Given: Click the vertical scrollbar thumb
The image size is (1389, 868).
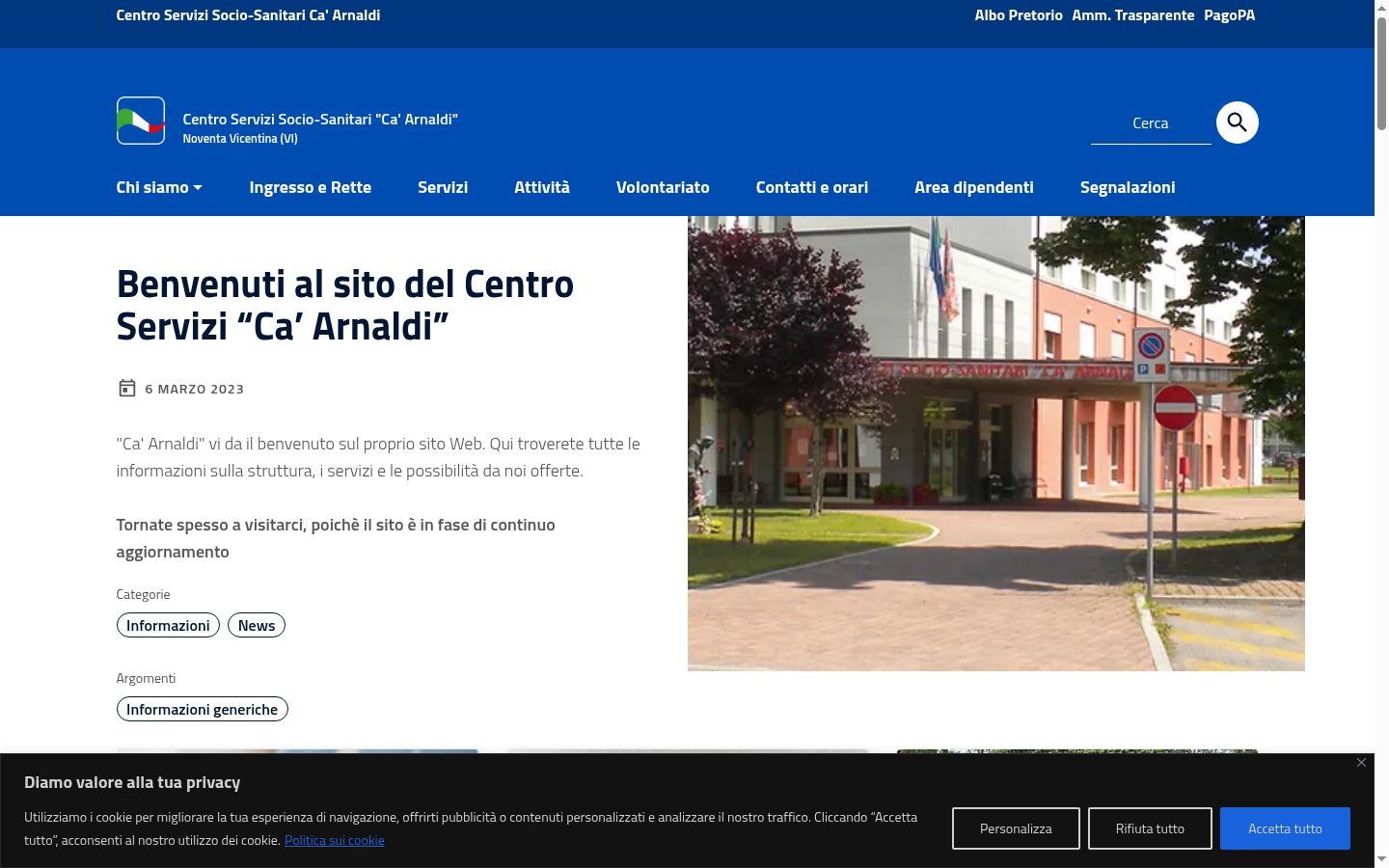Looking at the screenshot, I should (1381, 72).
